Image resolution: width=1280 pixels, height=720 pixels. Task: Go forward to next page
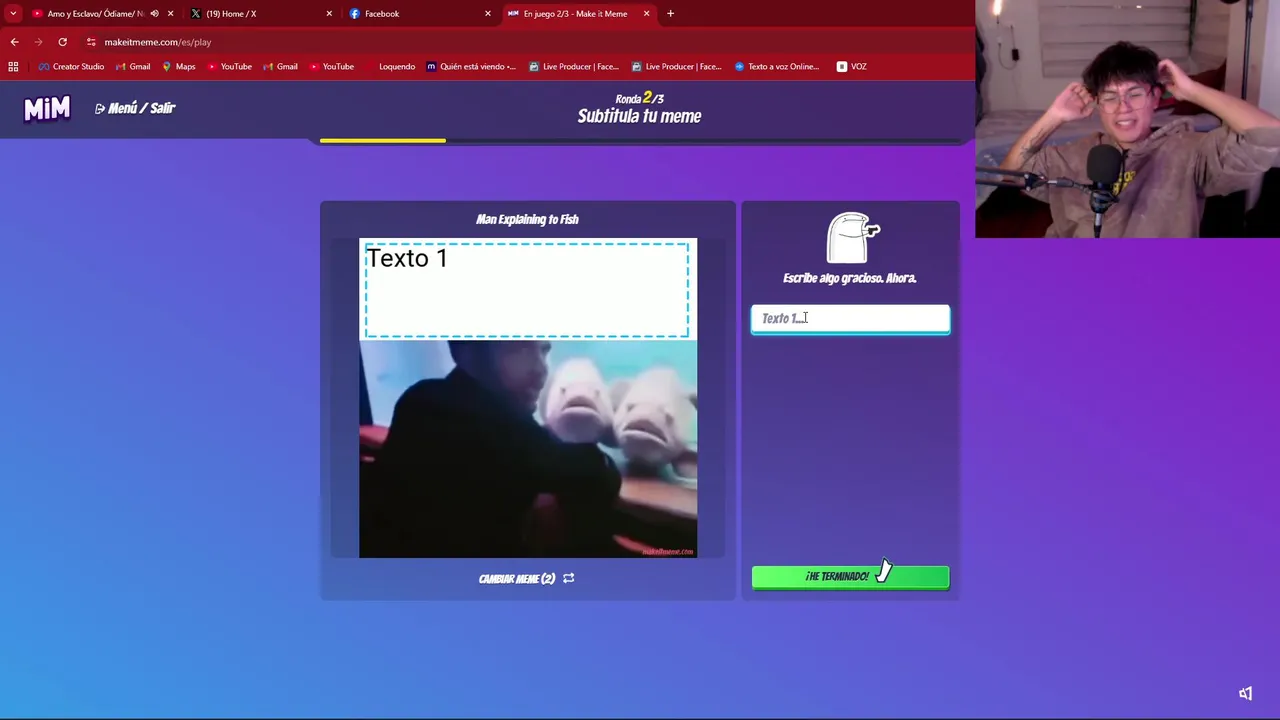38,42
